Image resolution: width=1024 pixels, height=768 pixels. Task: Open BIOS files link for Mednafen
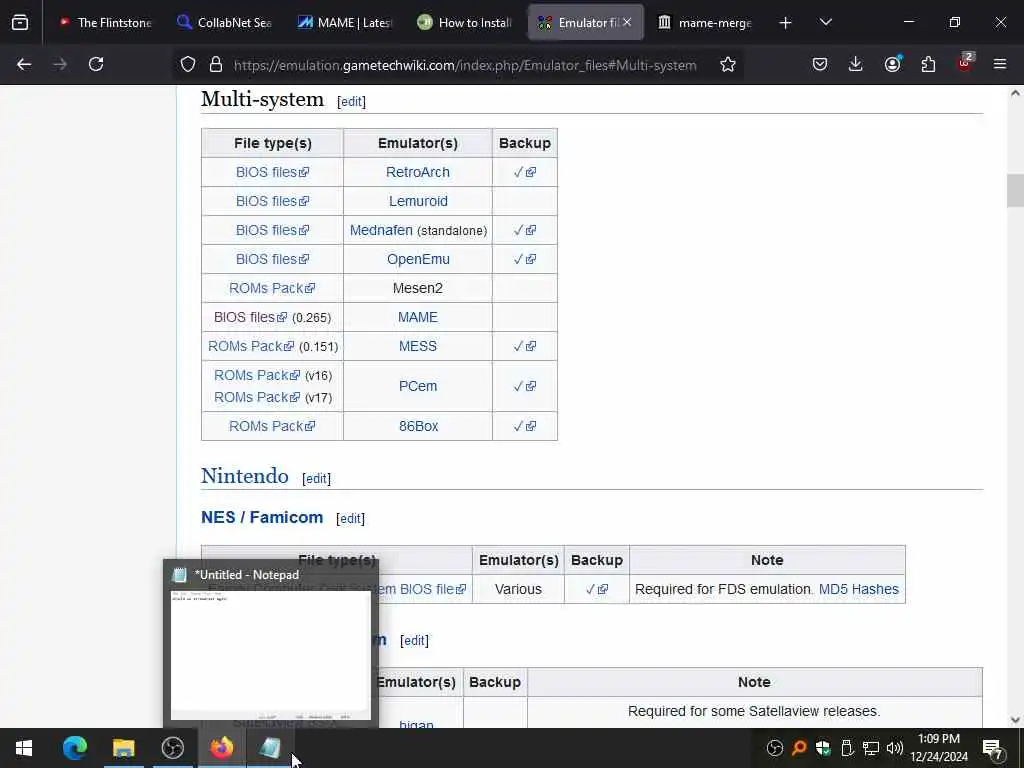point(272,230)
